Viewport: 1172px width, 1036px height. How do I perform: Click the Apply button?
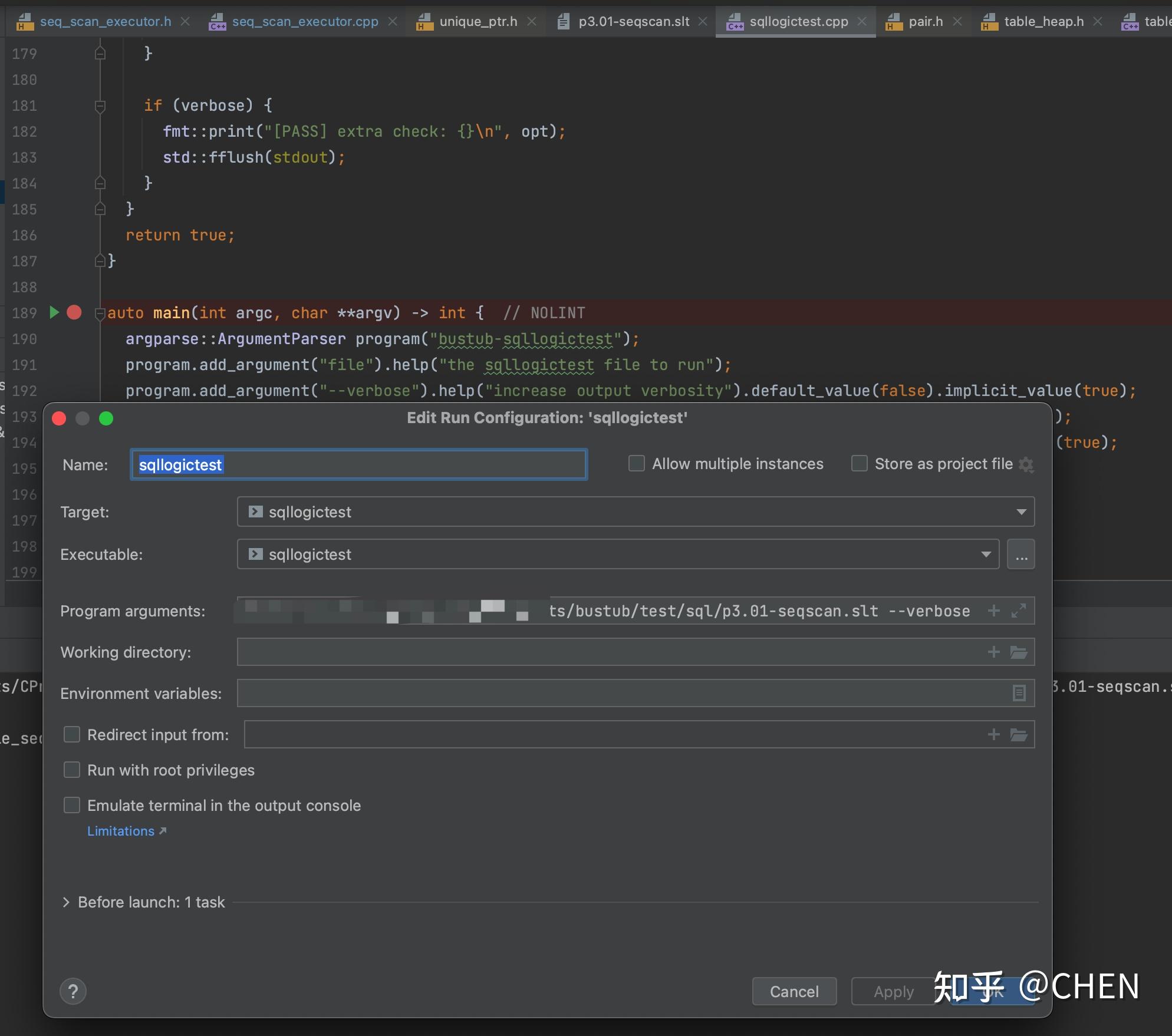[893, 991]
